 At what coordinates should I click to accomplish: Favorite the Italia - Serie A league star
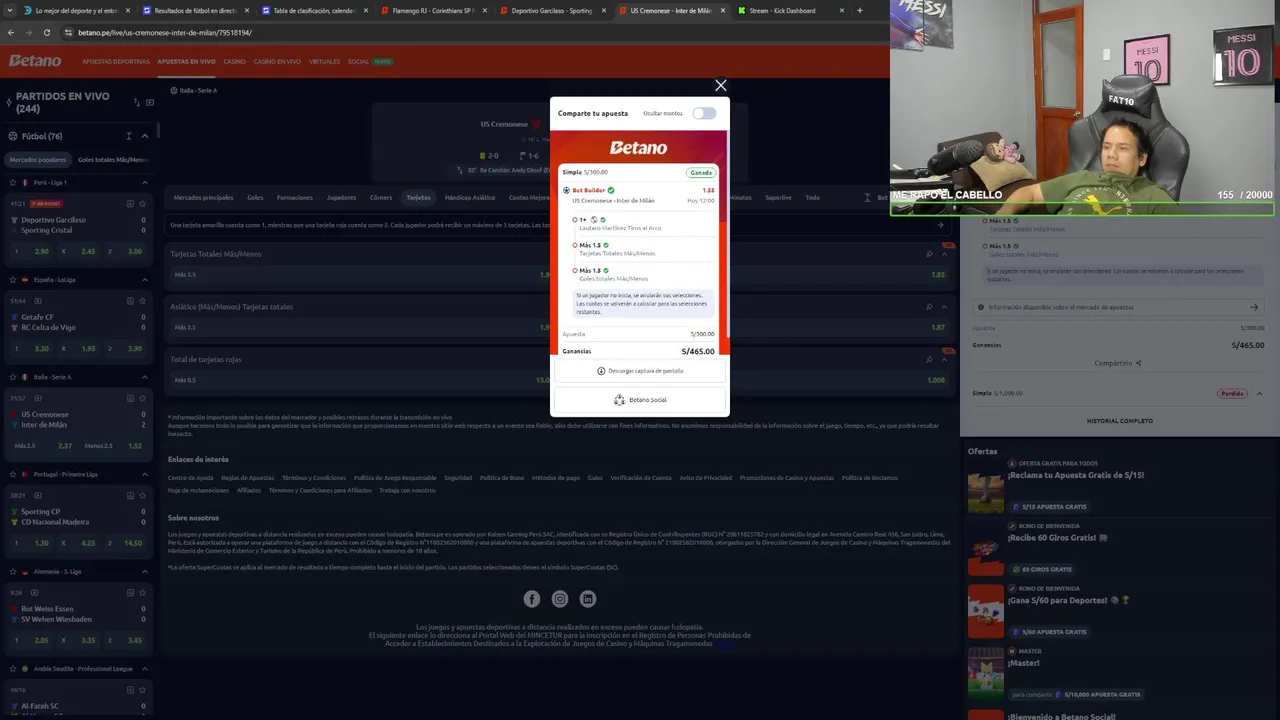coord(12,377)
